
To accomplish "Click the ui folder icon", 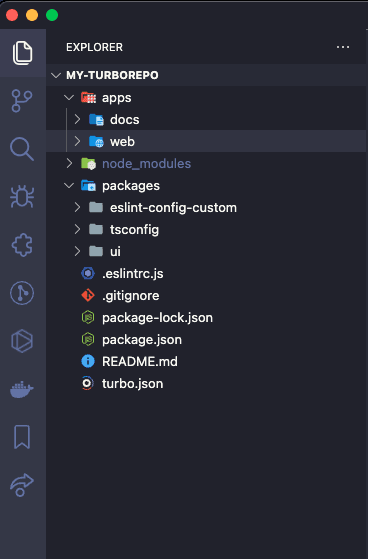I will tap(96, 251).
